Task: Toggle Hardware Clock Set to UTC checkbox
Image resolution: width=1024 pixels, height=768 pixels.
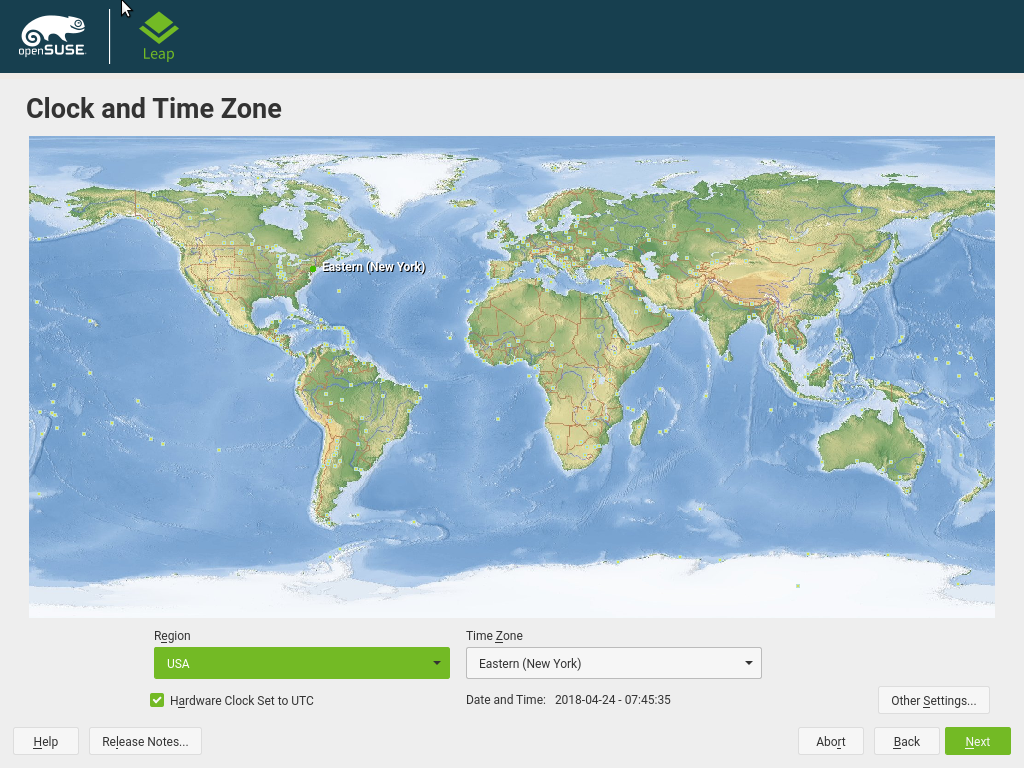Action: (157, 700)
